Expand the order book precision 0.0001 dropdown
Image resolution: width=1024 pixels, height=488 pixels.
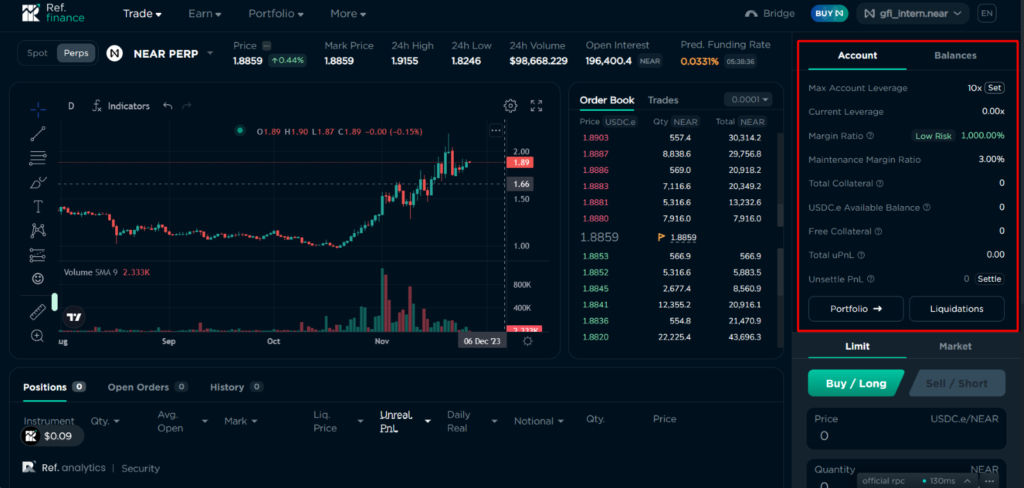click(748, 100)
